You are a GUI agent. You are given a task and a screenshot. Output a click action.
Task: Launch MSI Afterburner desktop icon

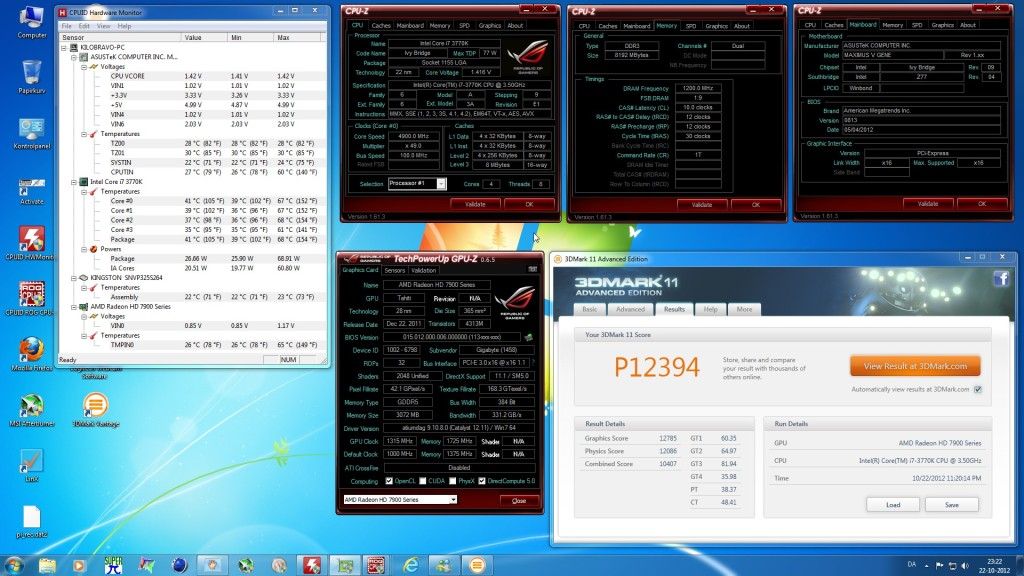[31, 410]
